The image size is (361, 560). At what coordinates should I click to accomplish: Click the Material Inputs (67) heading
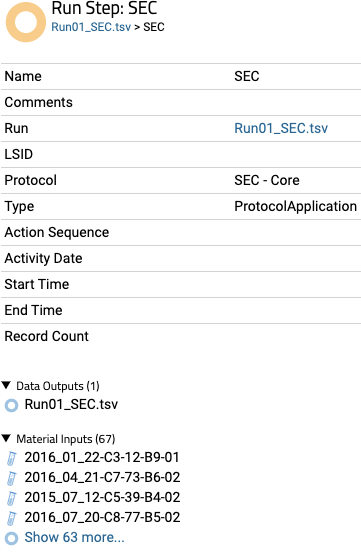[x=66, y=439]
